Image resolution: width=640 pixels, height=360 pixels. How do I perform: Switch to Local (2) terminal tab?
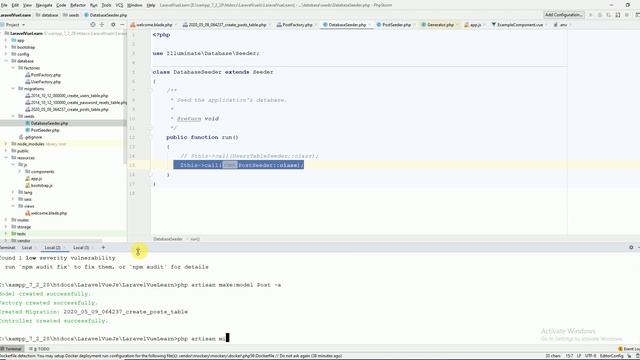coord(52,248)
